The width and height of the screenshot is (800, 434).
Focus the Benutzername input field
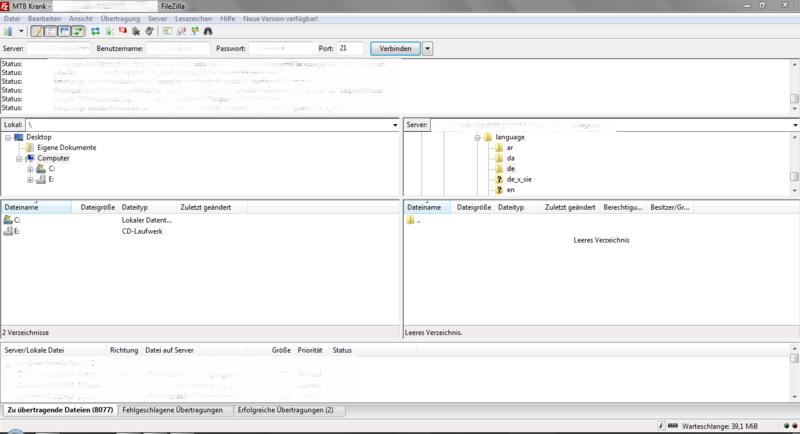[178, 48]
